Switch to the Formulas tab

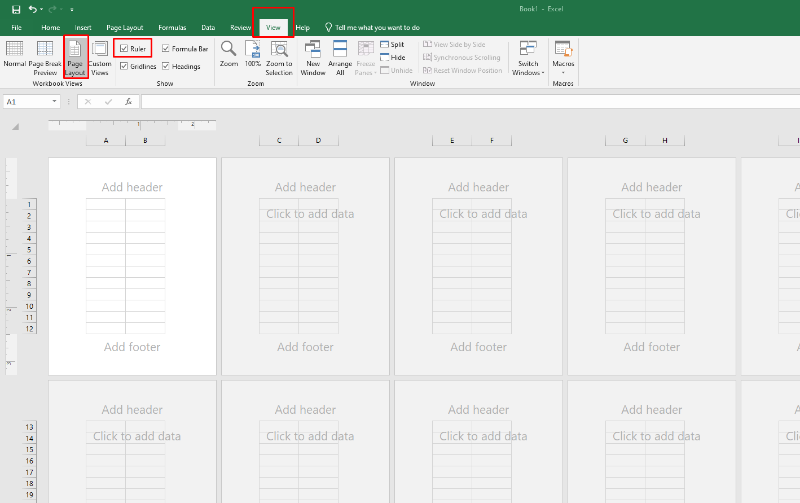(x=172, y=28)
